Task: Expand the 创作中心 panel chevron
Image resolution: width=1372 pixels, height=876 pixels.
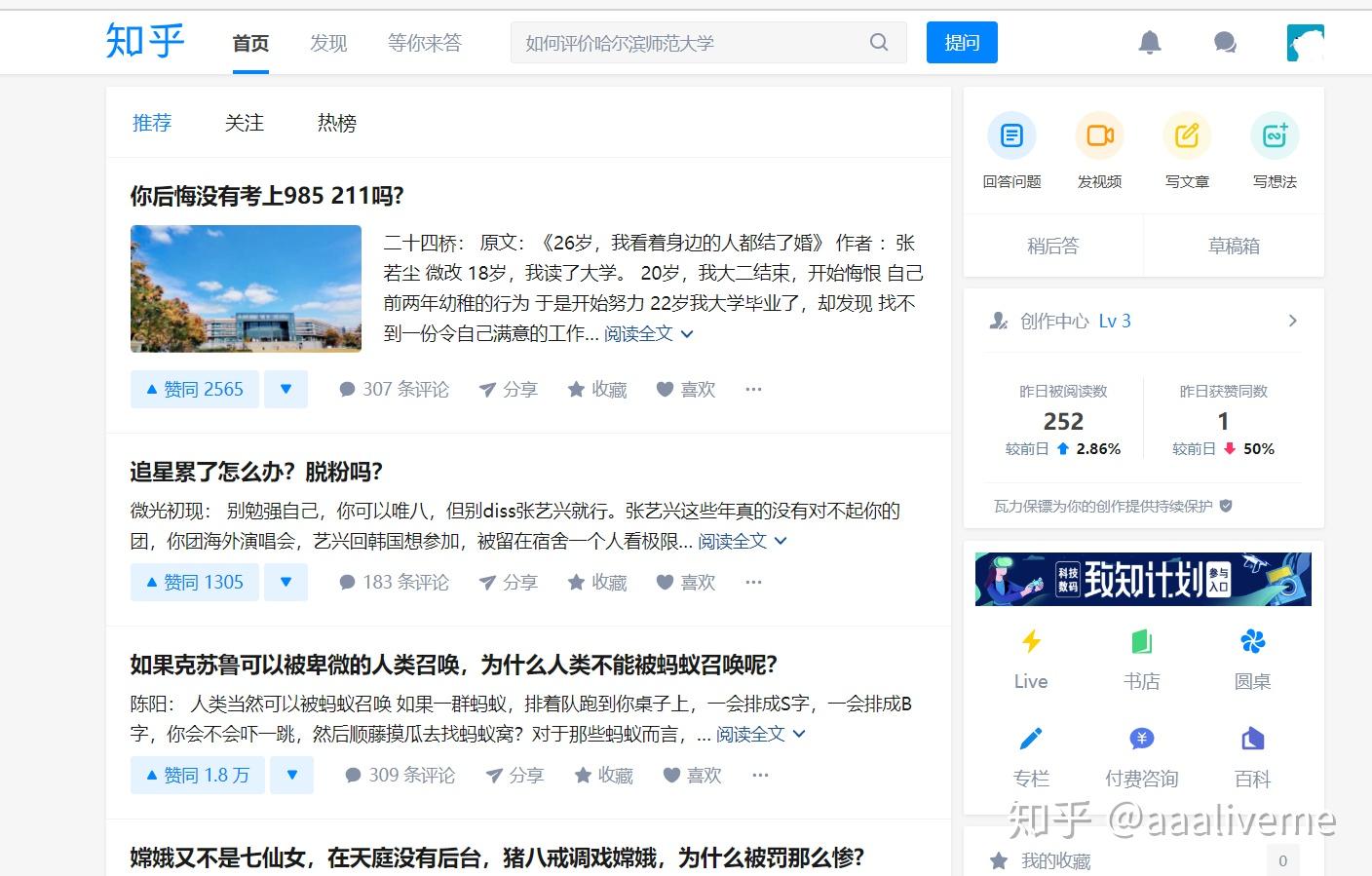Action: [x=1293, y=320]
